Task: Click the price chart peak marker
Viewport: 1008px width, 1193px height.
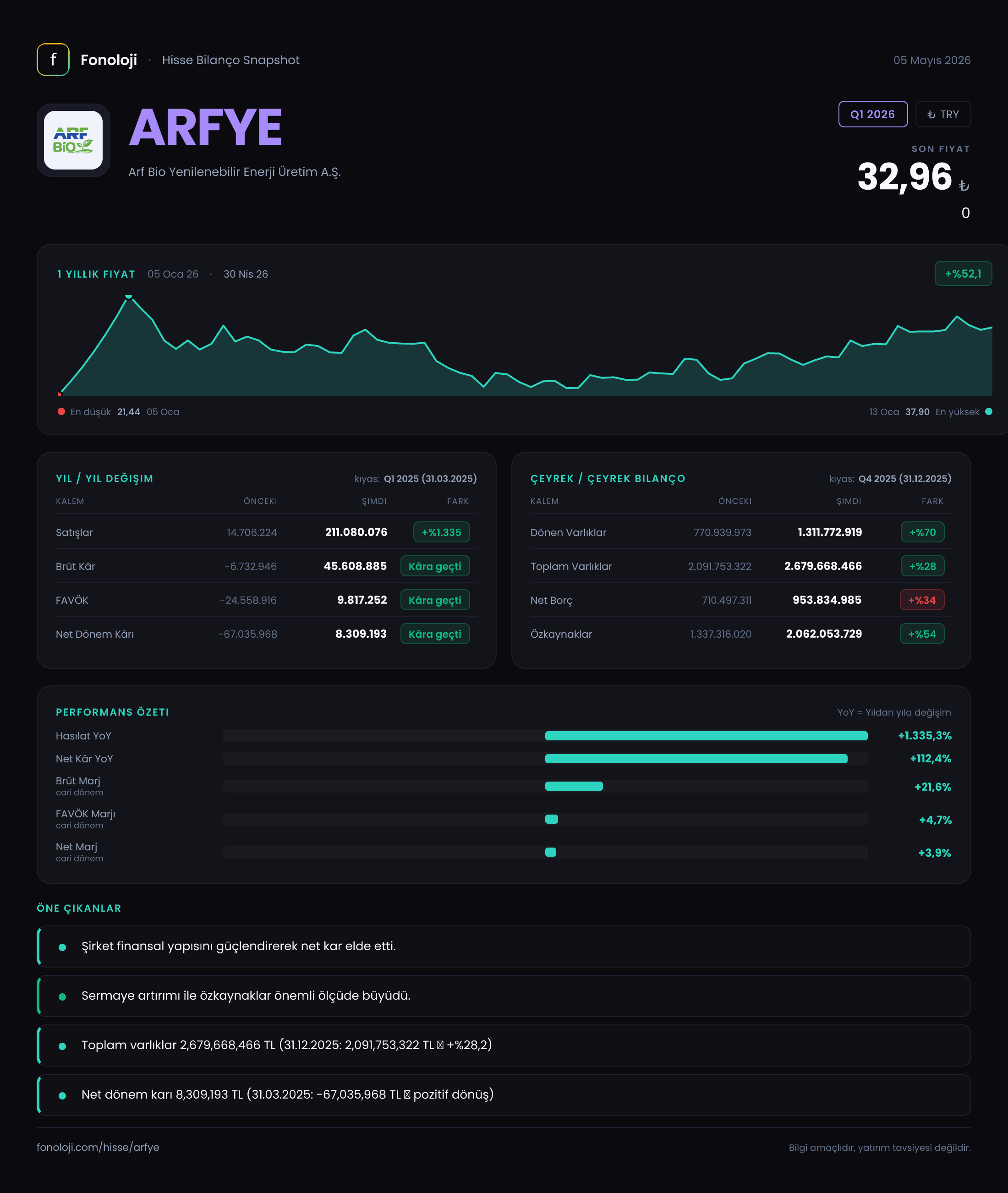Action: [129, 296]
